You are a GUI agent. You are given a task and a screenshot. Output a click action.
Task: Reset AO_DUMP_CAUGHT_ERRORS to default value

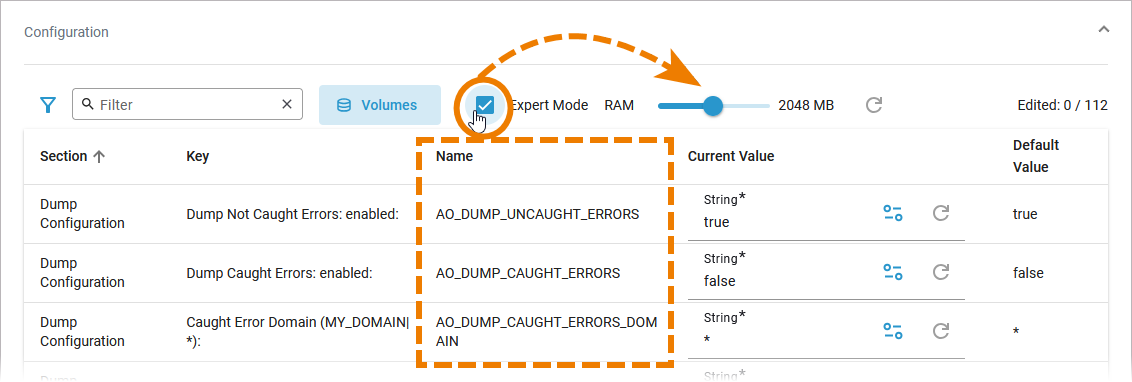[x=940, y=272]
